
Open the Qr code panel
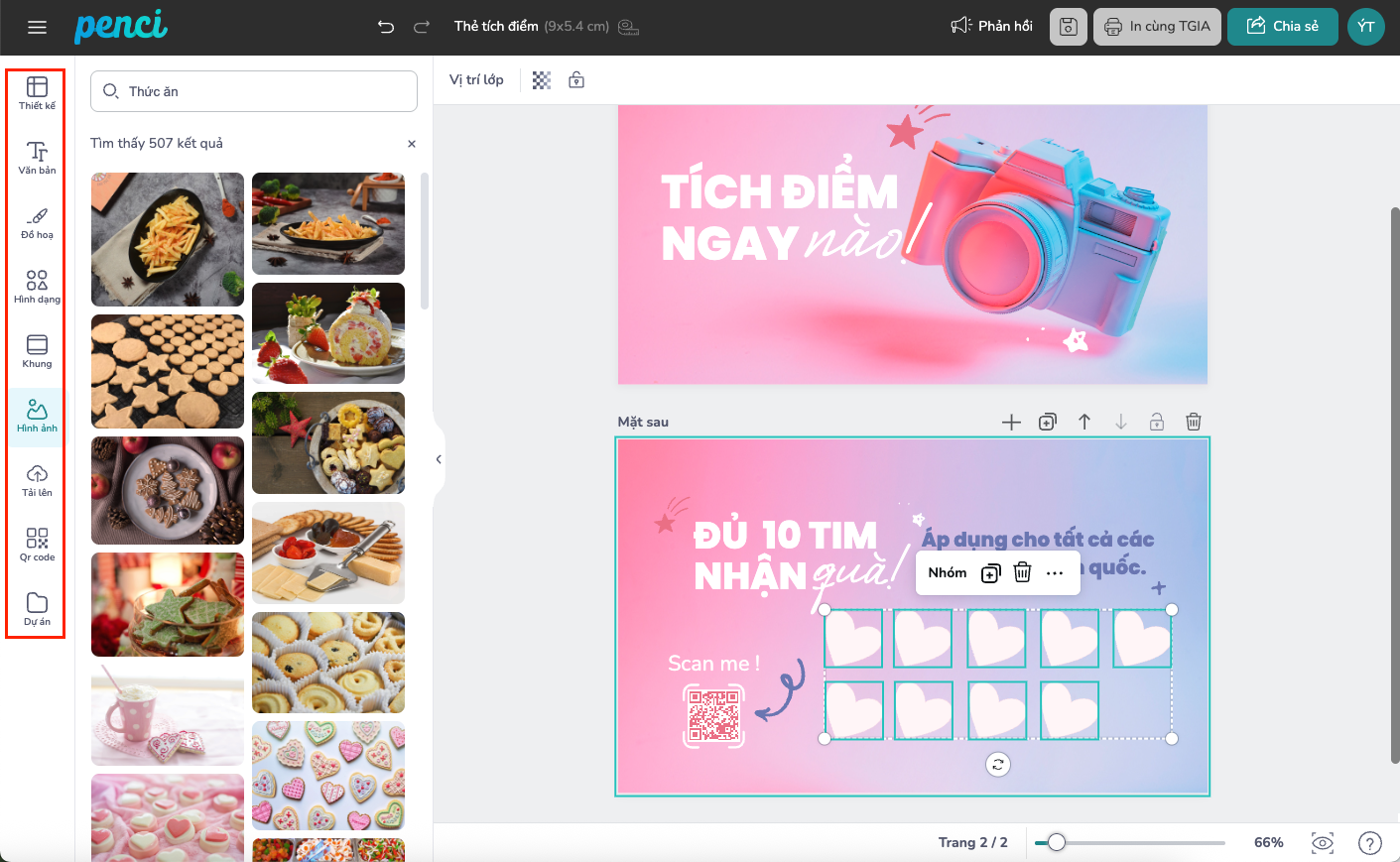pos(37,545)
